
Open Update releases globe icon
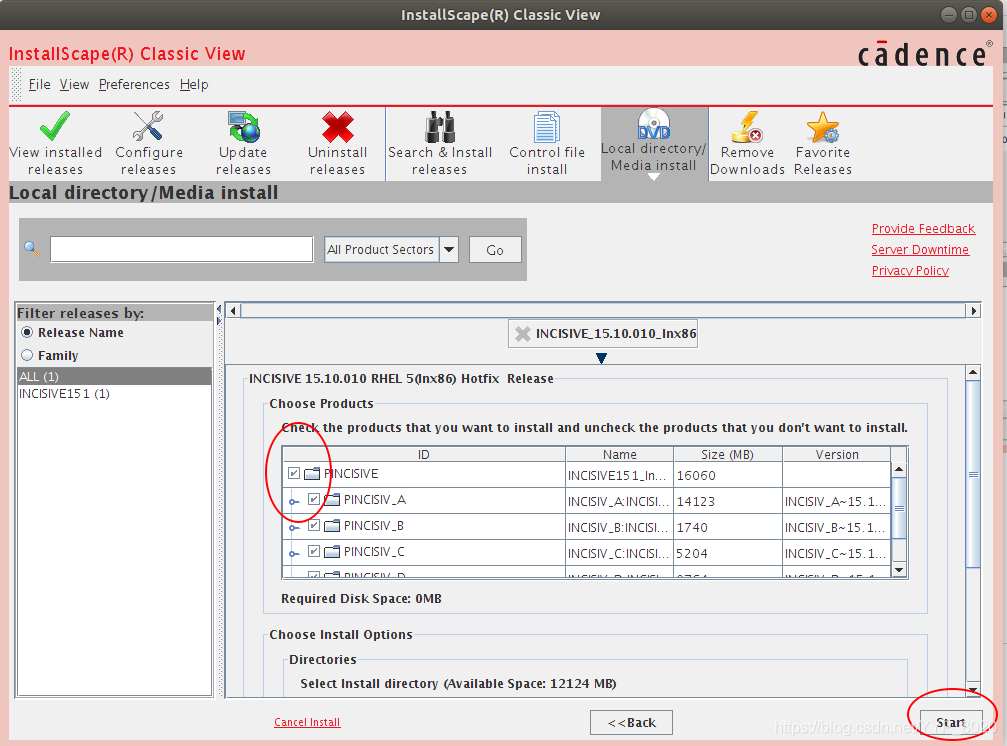pos(243,126)
